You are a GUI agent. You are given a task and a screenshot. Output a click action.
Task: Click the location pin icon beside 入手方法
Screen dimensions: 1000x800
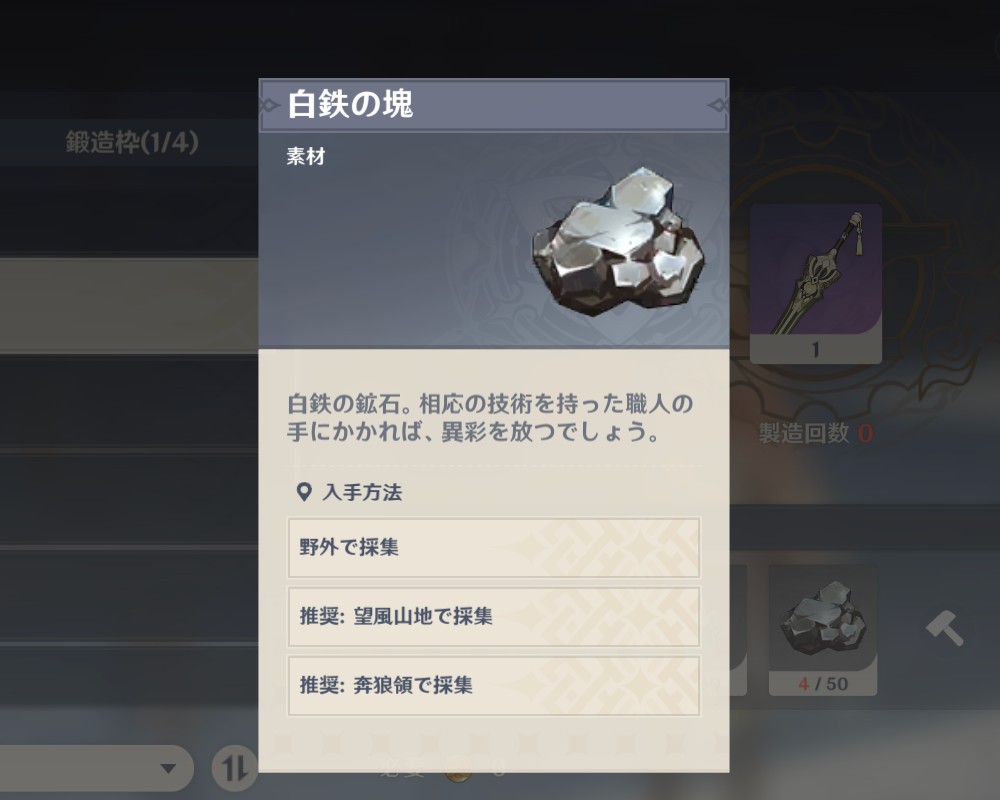(304, 492)
